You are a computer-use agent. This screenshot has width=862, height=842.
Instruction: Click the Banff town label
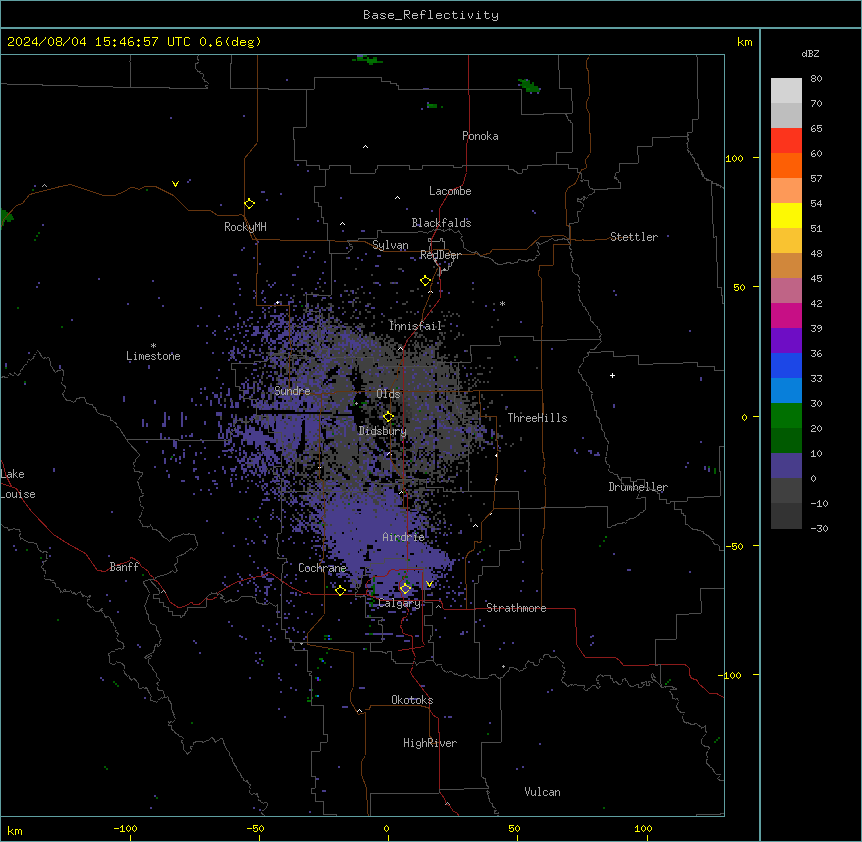tap(124, 567)
